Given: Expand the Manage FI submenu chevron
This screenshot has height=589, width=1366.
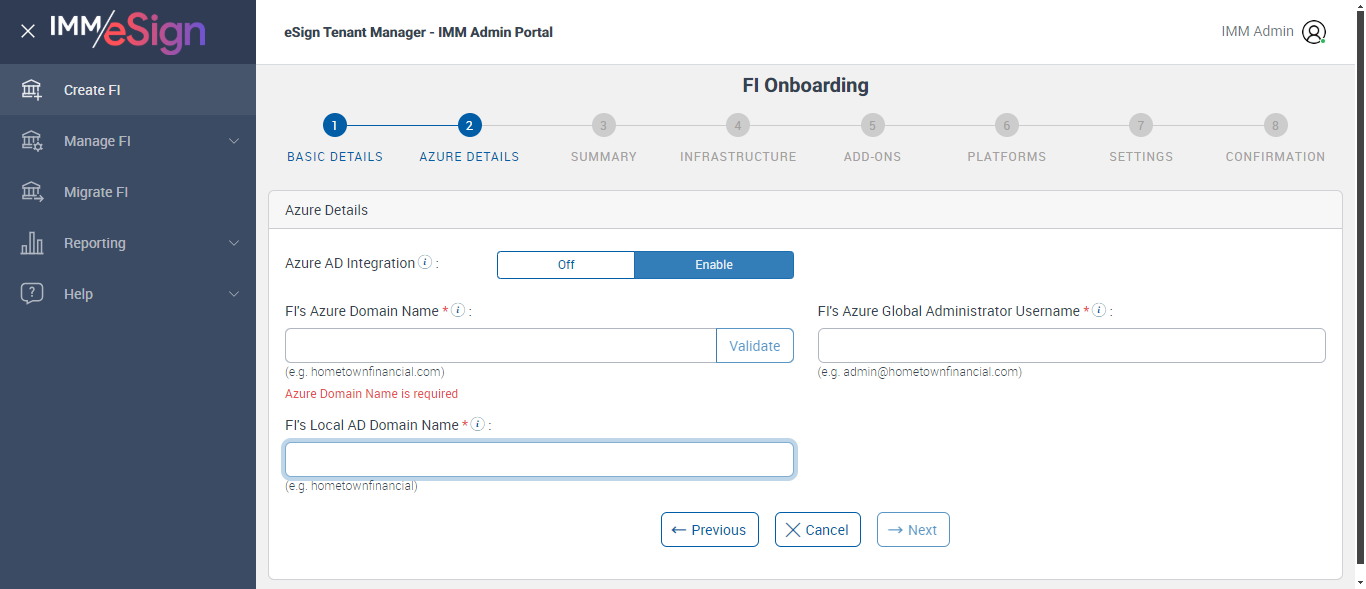Looking at the screenshot, I should point(234,141).
